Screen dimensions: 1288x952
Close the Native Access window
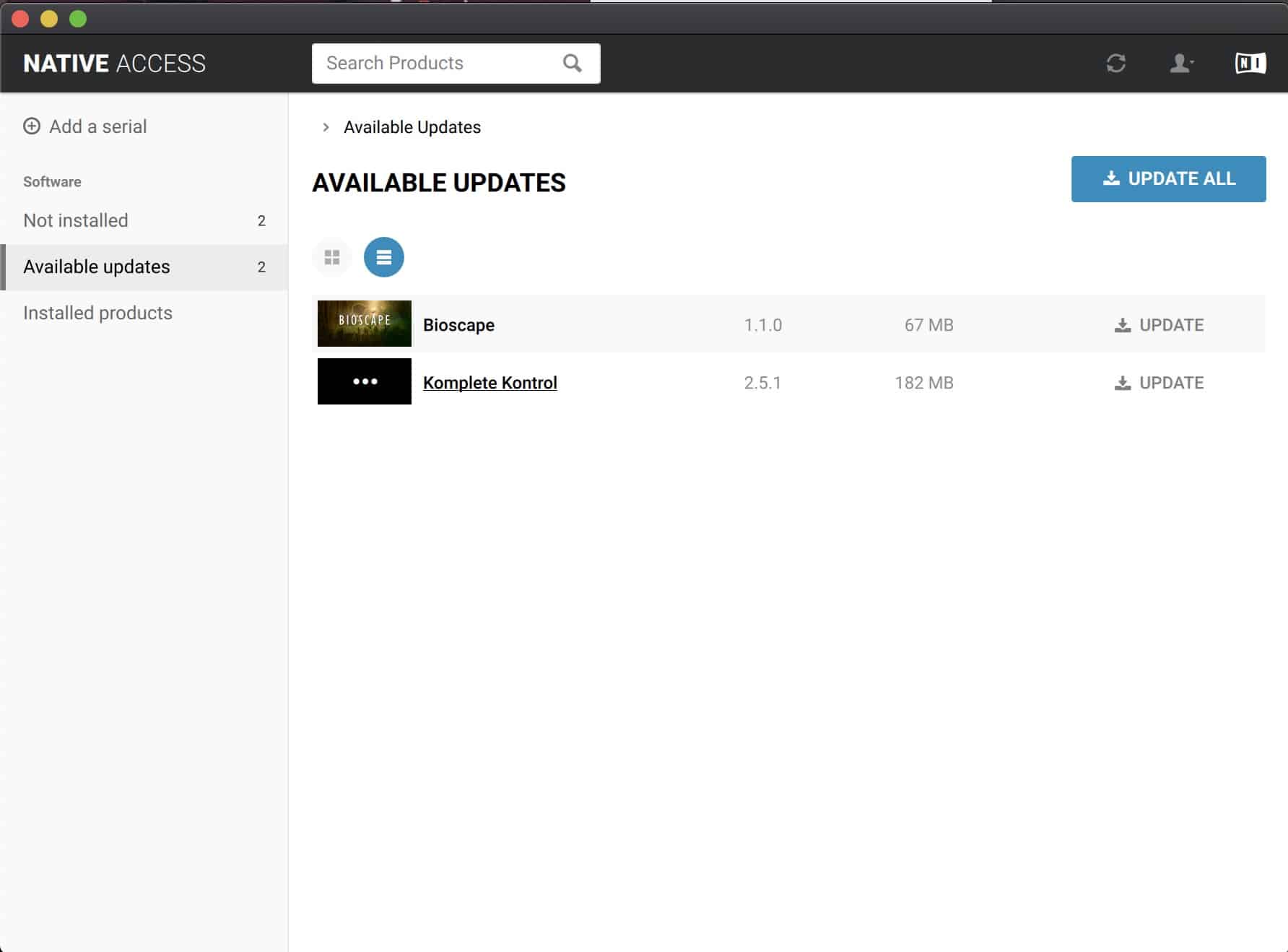click(x=20, y=19)
